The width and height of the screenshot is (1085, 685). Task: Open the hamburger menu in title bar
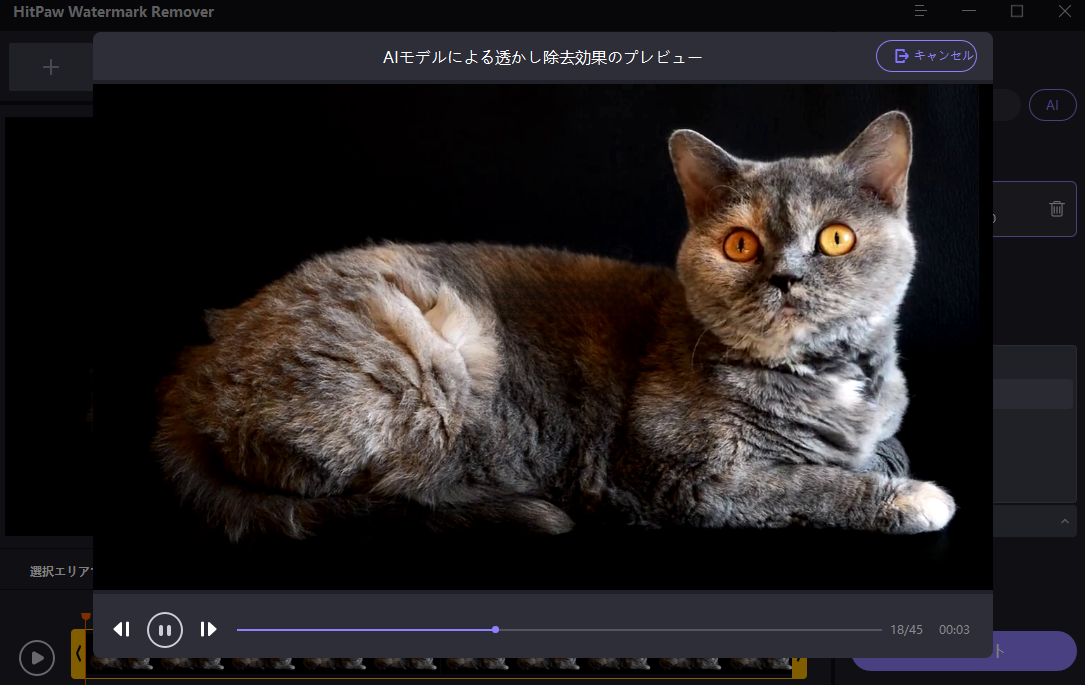tap(921, 11)
